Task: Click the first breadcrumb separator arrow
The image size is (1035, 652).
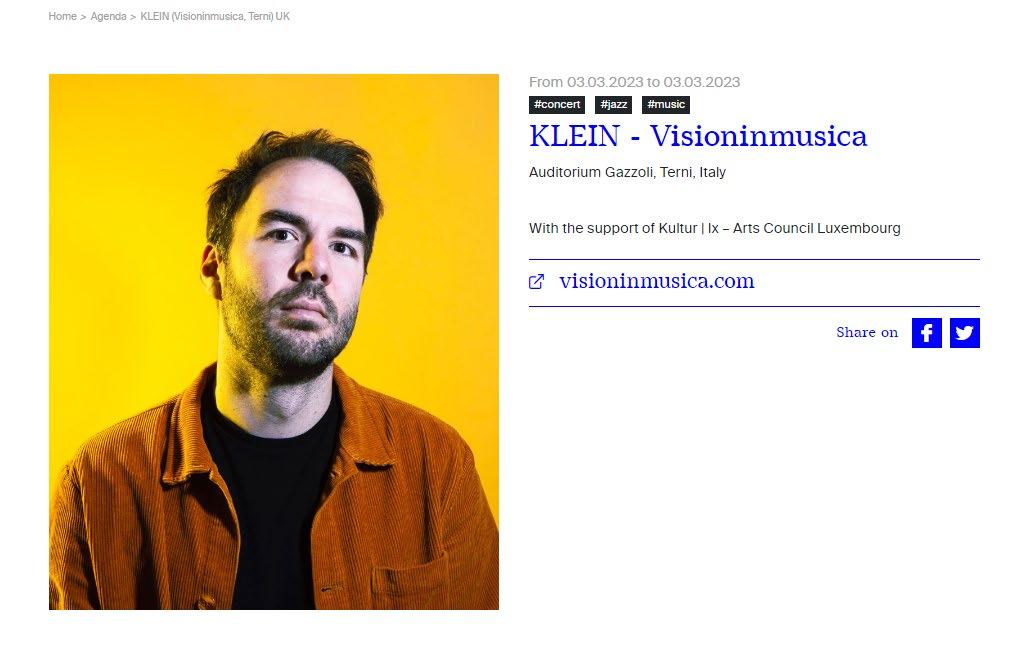Action: (83, 16)
